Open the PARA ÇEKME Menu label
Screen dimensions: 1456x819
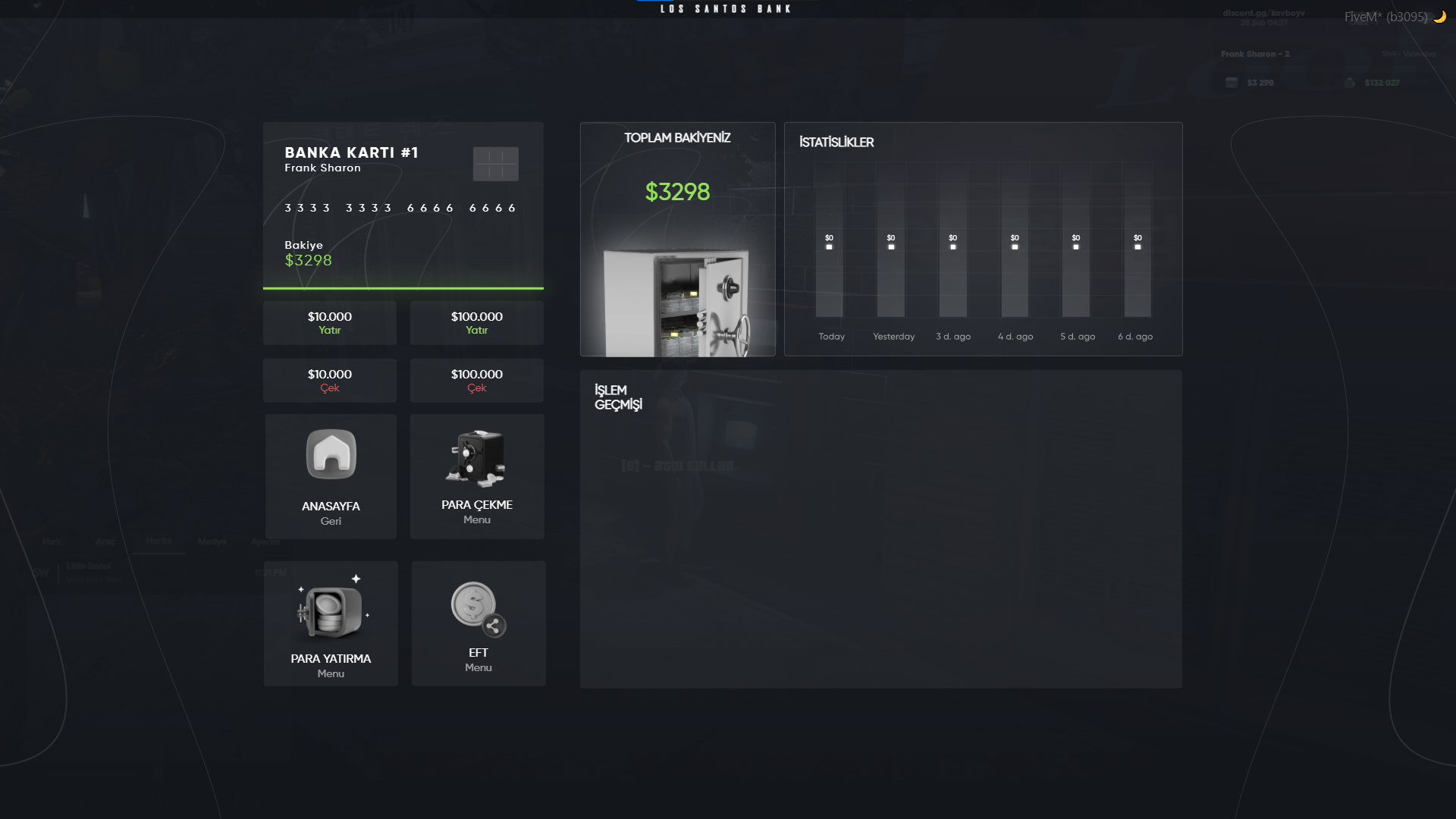pos(477,512)
